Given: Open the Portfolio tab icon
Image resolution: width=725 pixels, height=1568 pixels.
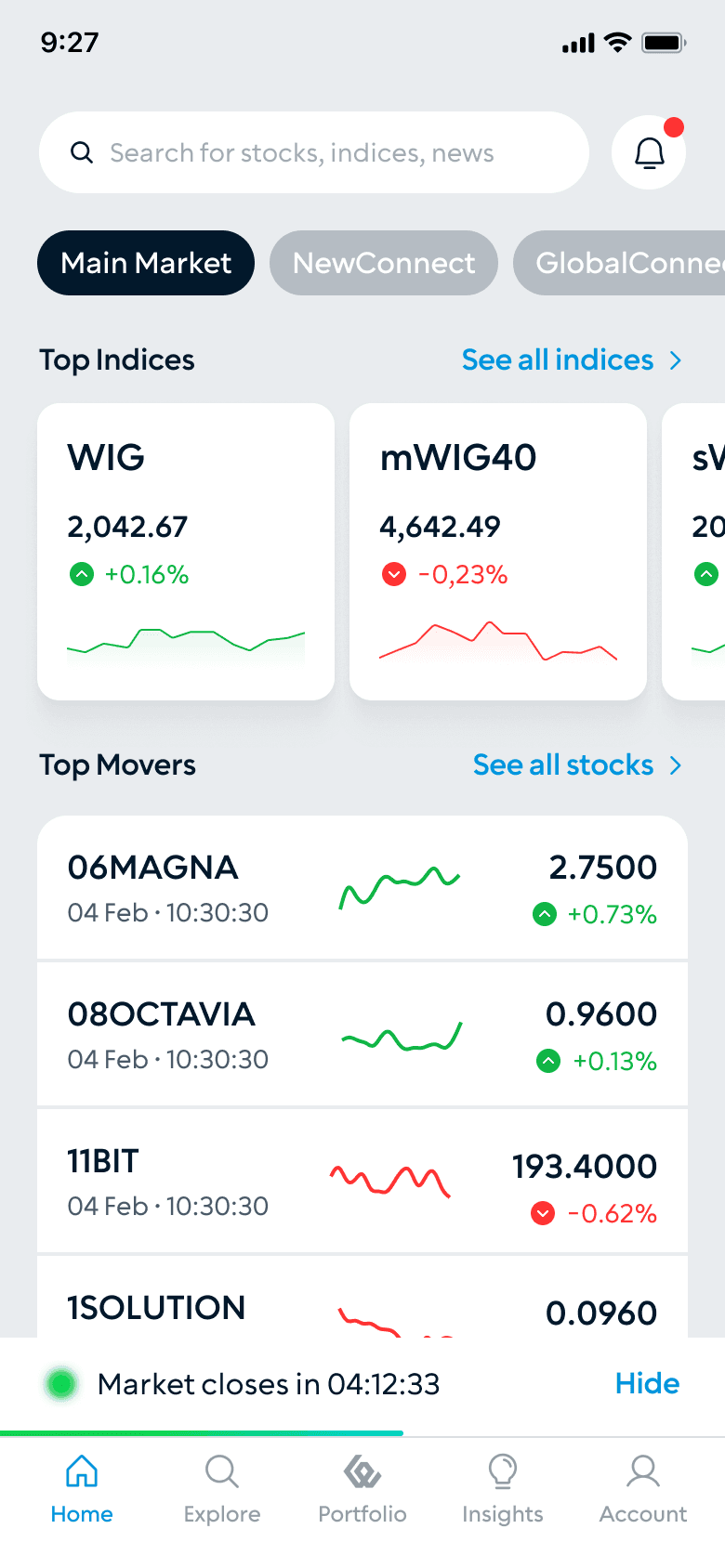Looking at the screenshot, I should tap(362, 1471).
